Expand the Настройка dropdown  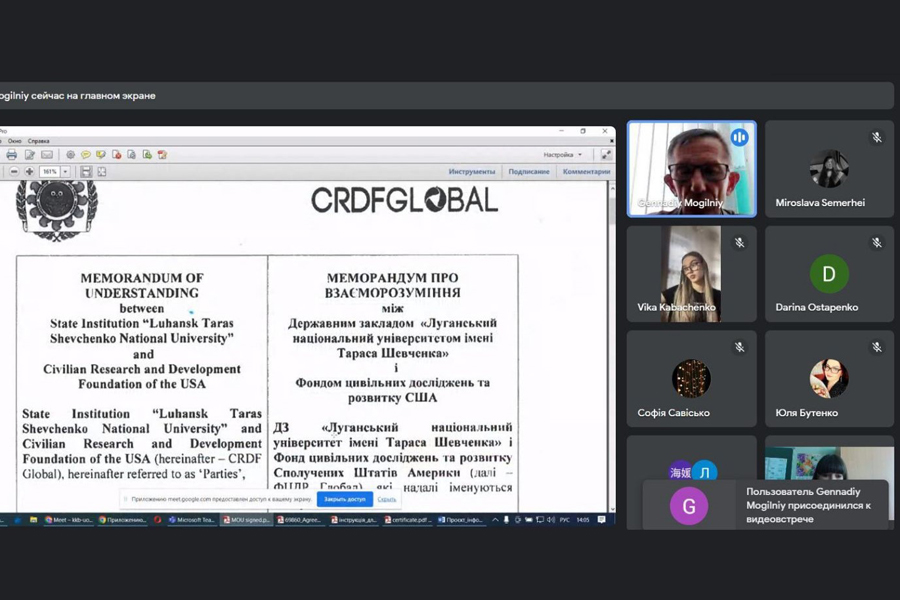580,155
